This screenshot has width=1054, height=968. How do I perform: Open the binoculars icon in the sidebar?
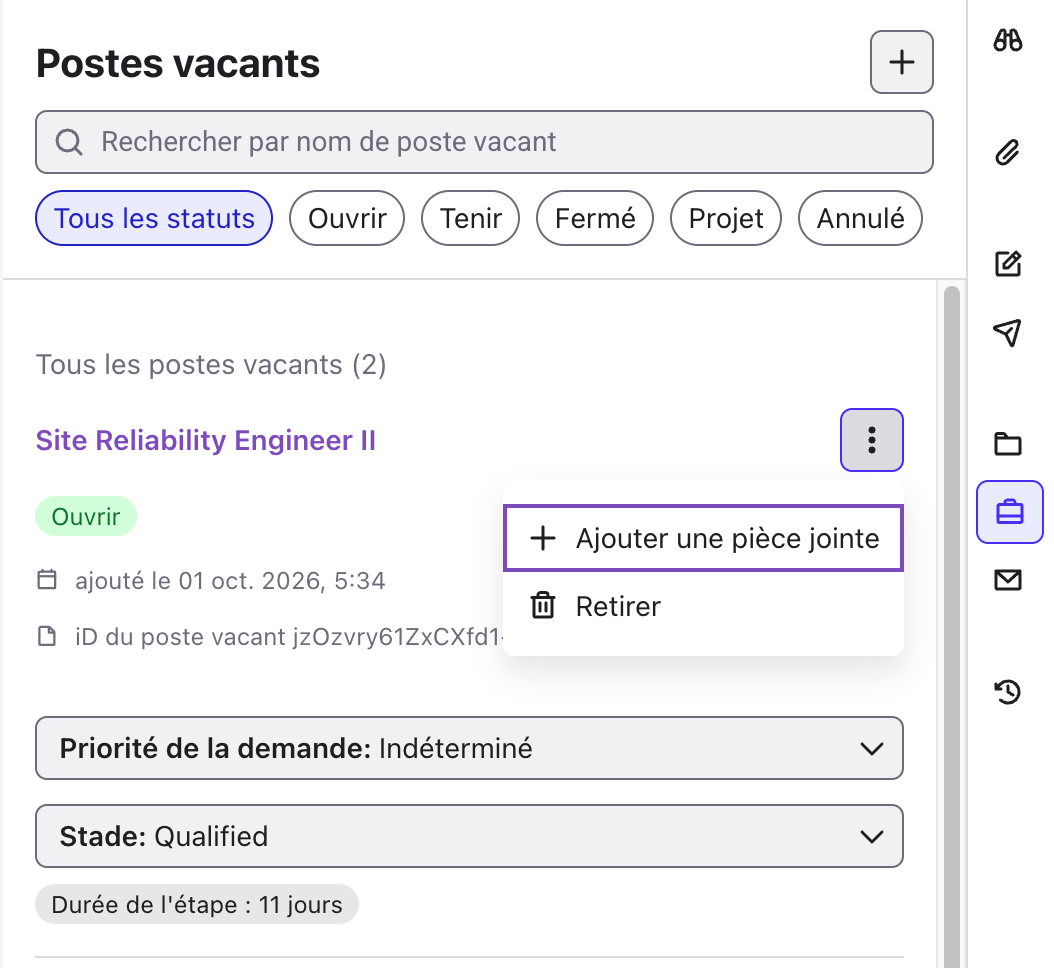point(1008,40)
